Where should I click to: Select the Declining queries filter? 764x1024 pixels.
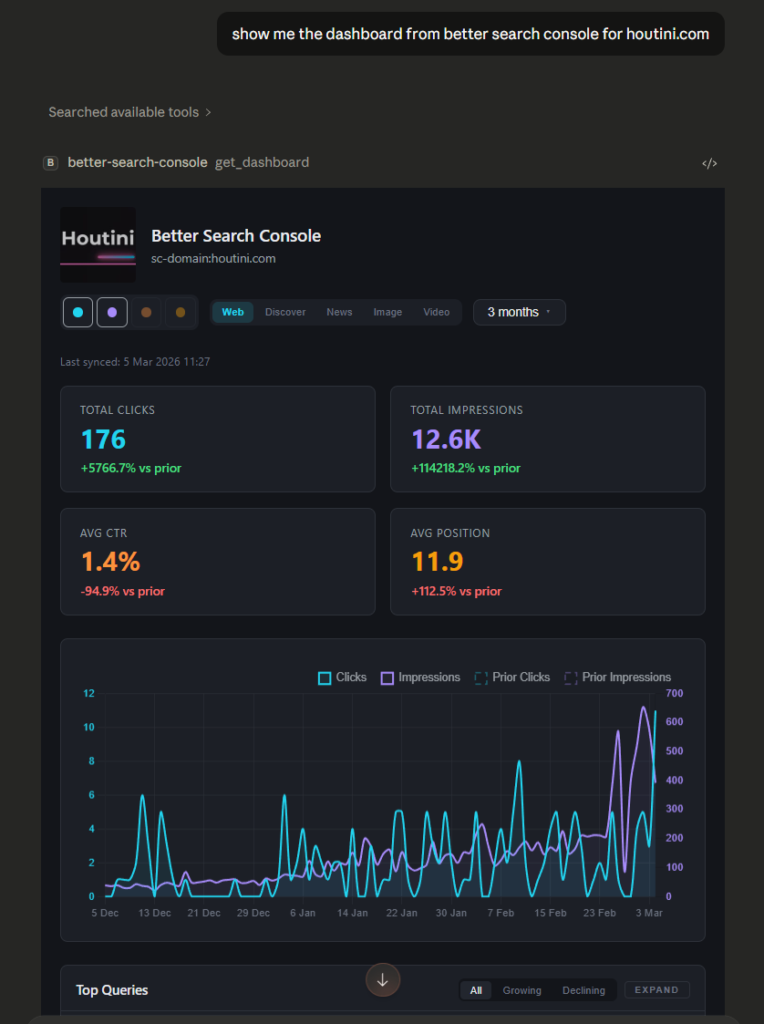click(583, 990)
